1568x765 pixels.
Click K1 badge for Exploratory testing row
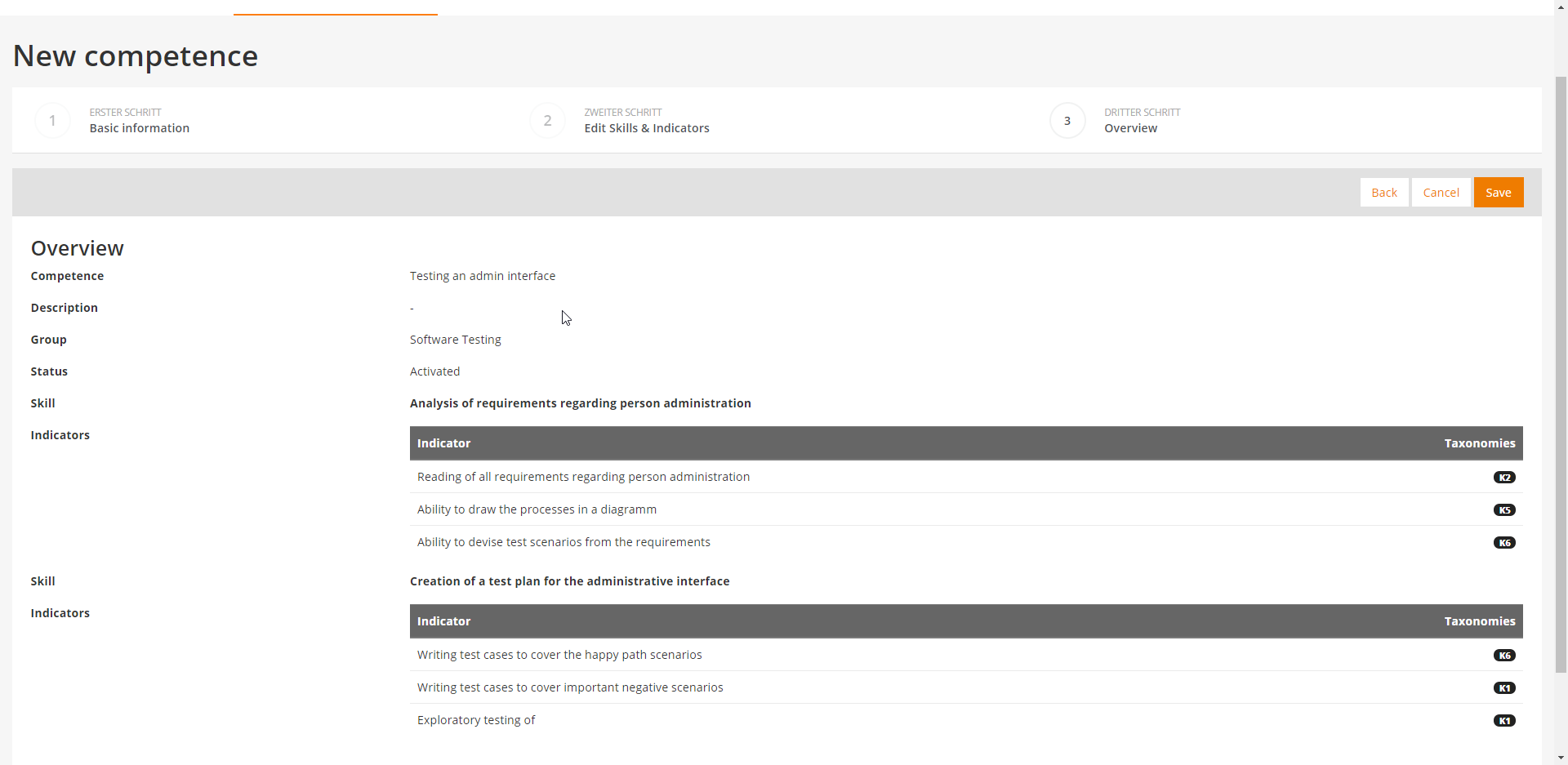click(x=1503, y=721)
